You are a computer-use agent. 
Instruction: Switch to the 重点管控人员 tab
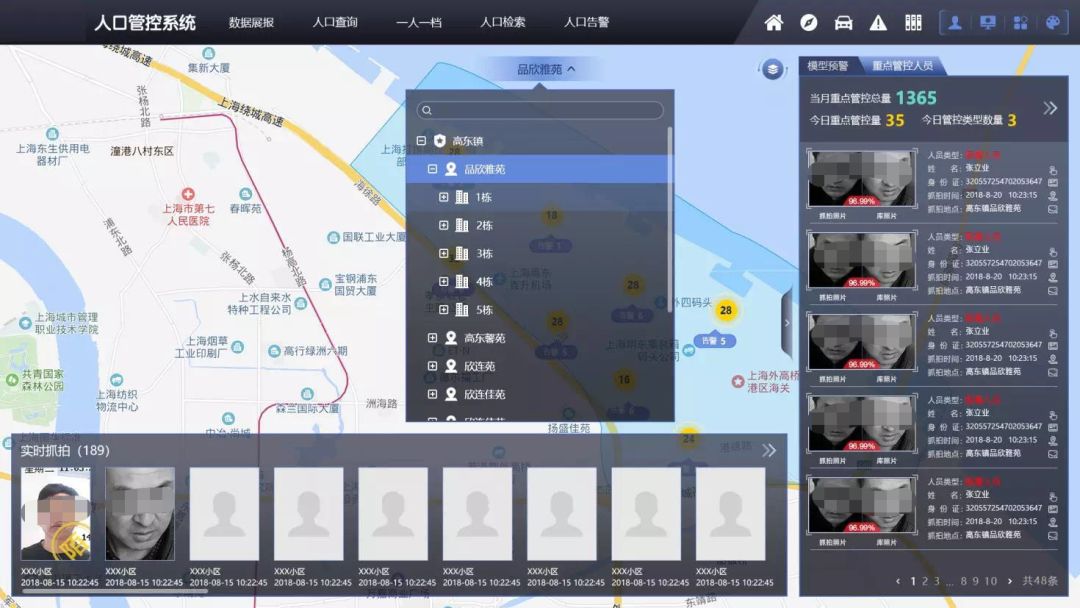tap(903, 66)
